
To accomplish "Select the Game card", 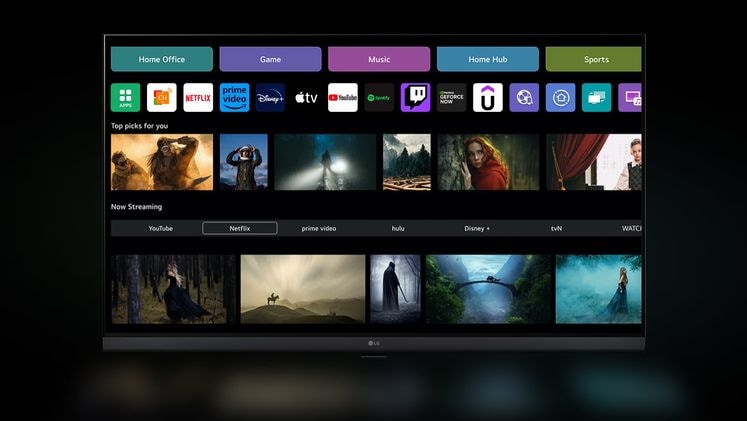I will tap(270, 59).
